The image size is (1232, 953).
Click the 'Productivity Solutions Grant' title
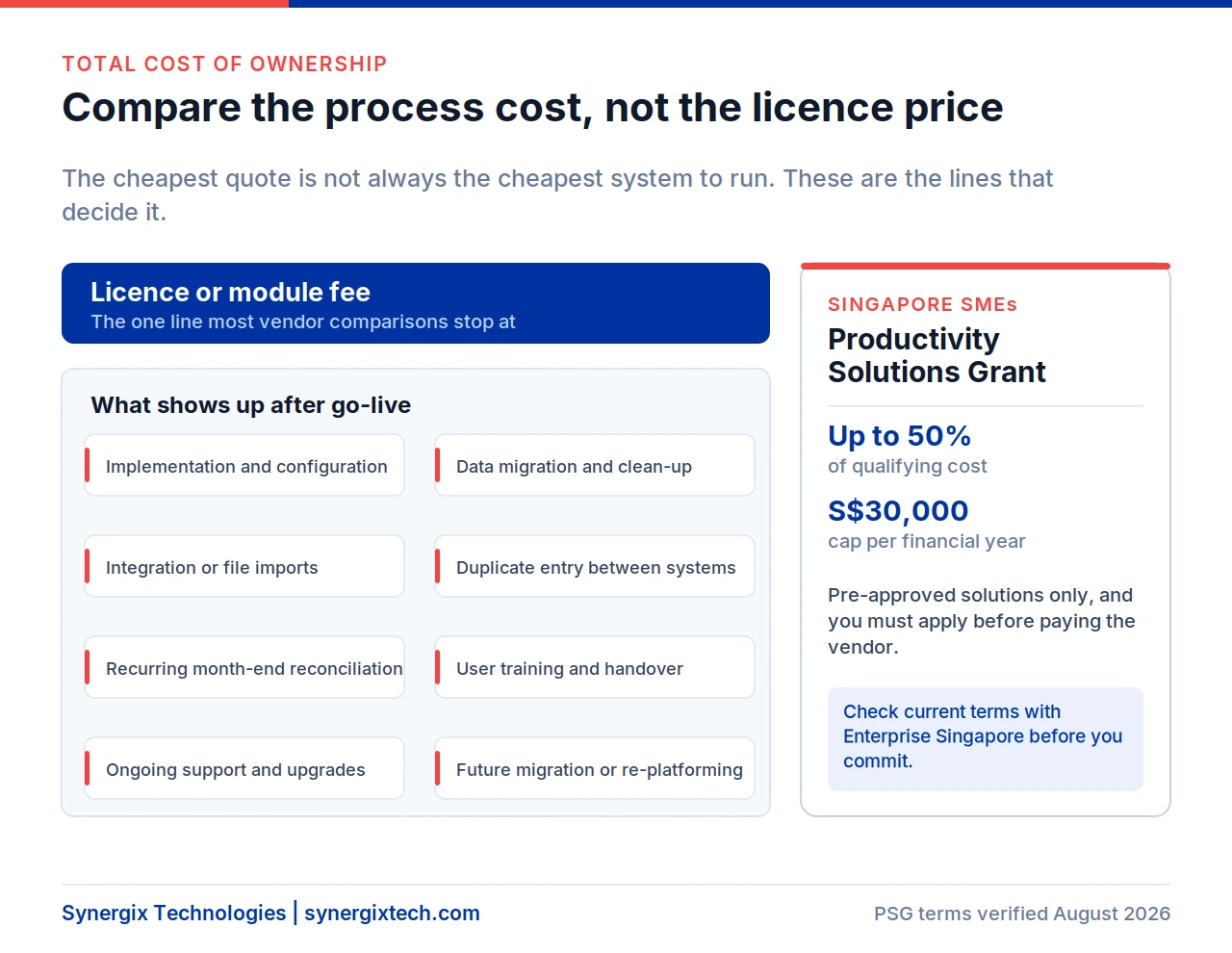pyautogui.click(x=937, y=355)
